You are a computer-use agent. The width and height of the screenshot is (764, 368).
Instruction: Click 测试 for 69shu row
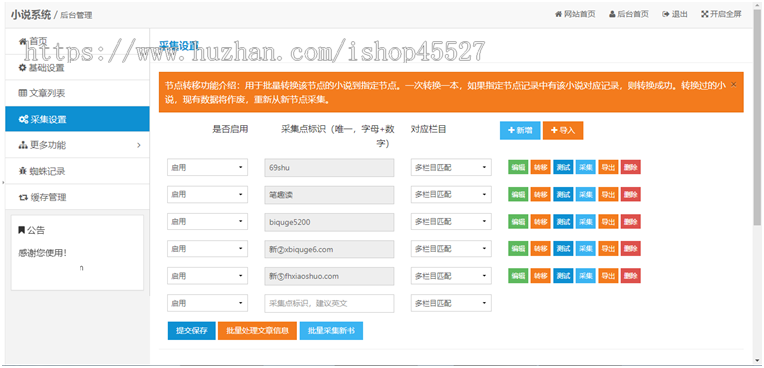(563, 167)
